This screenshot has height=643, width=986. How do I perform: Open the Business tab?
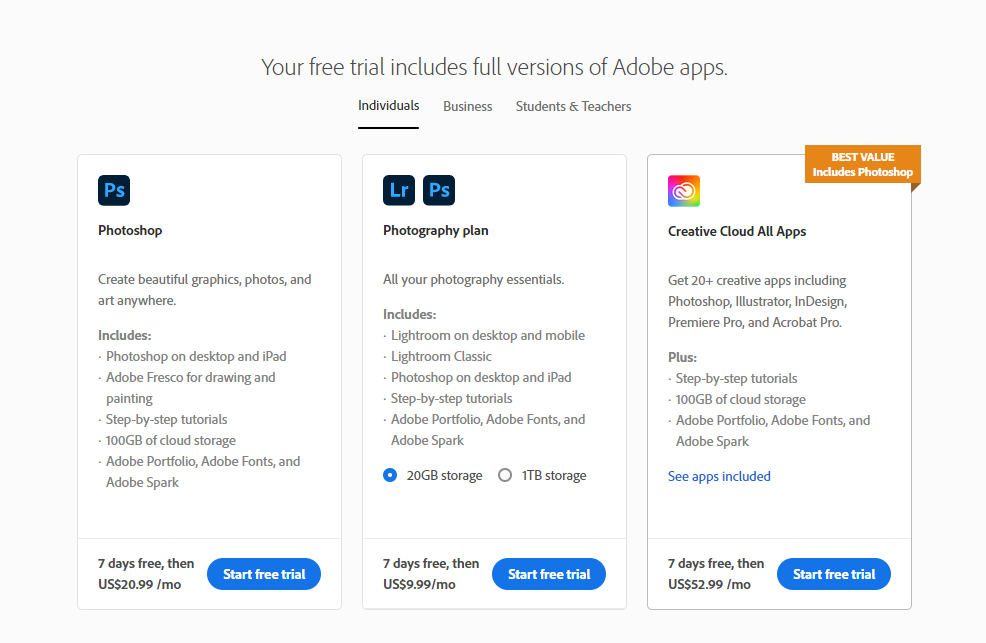(x=468, y=106)
